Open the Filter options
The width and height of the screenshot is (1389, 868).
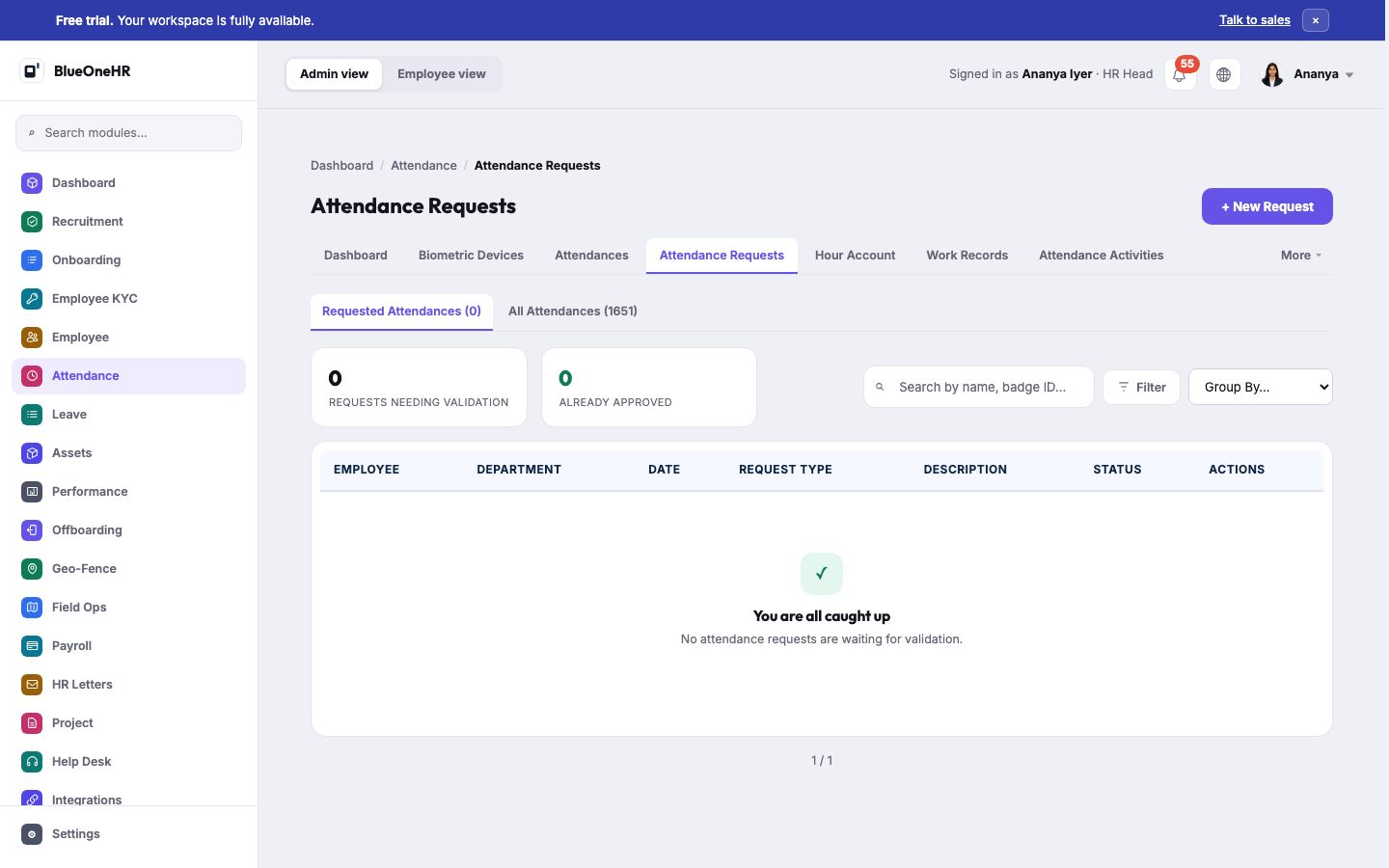[x=1141, y=387]
